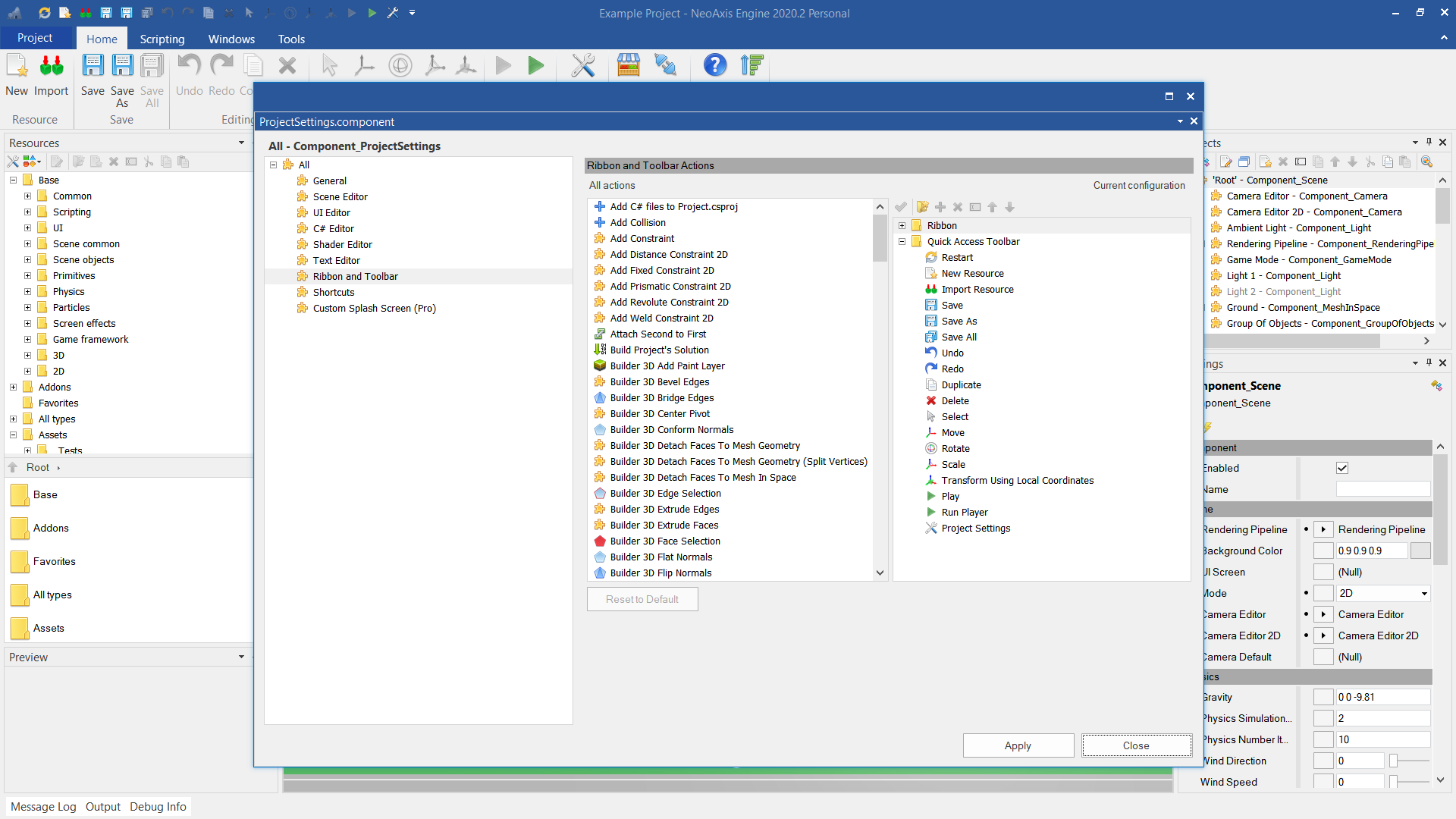Expand the Ribbon folder in configuration
This screenshot has height=819, width=1456.
[902, 225]
